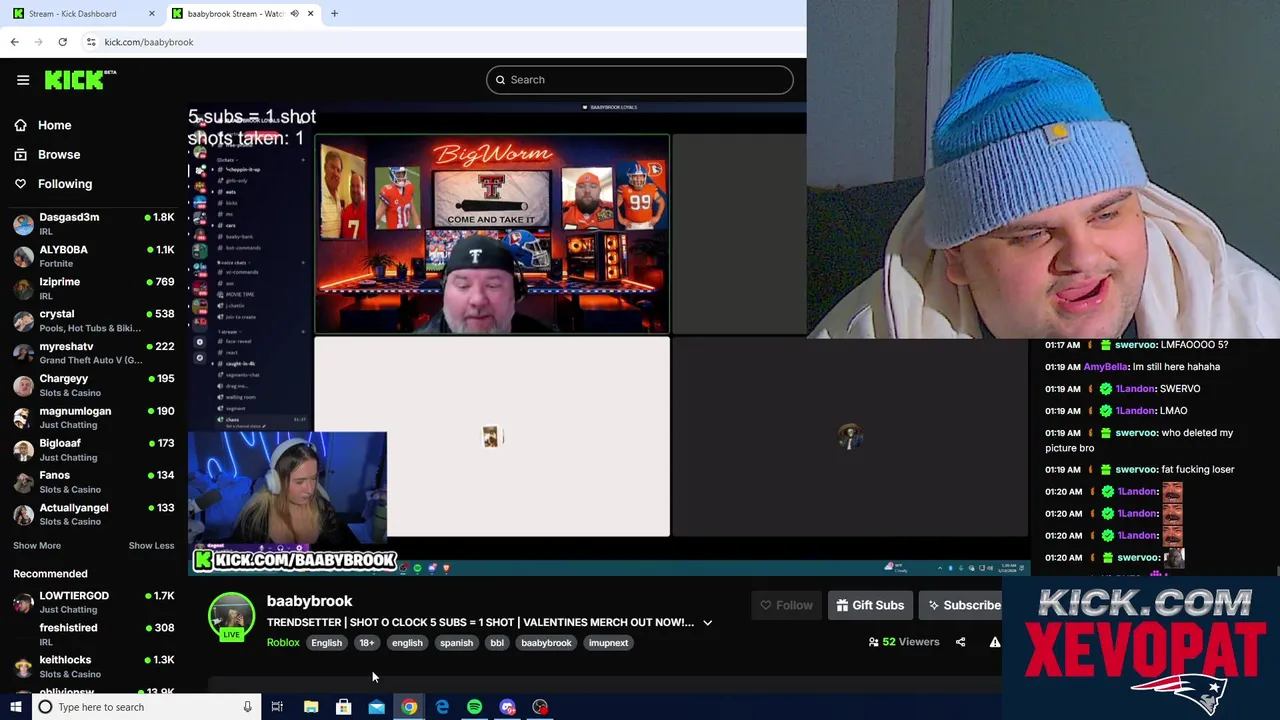1280x720 pixels.
Task: Reload the page with the refresh icon
Action: (x=62, y=42)
